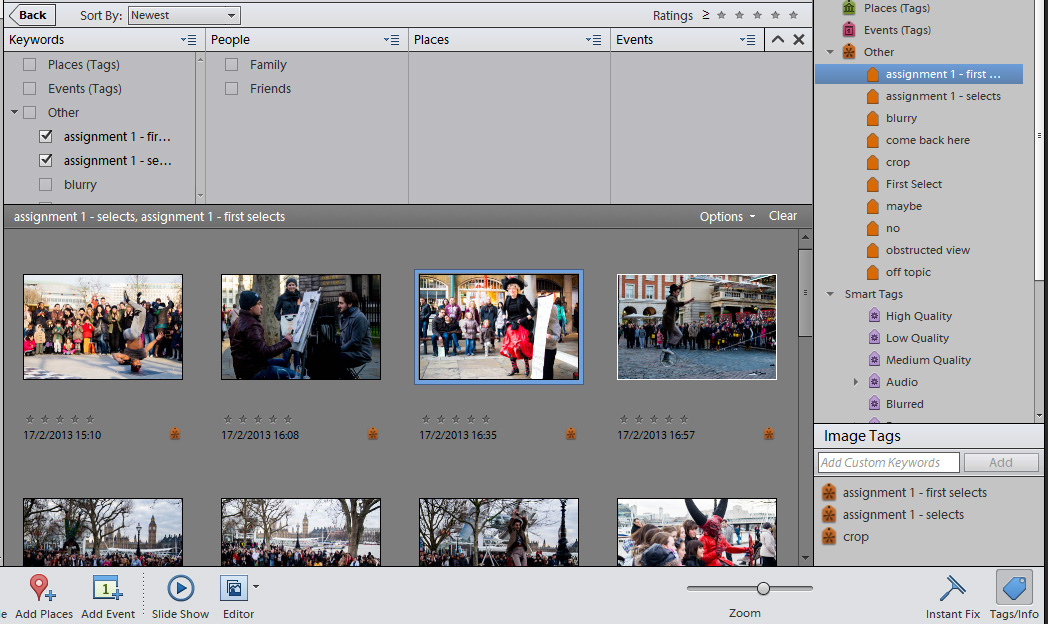Viewport: 1048px width, 624px height.
Task: Select the 'crop' tag in Other list
Action: click(898, 162)
